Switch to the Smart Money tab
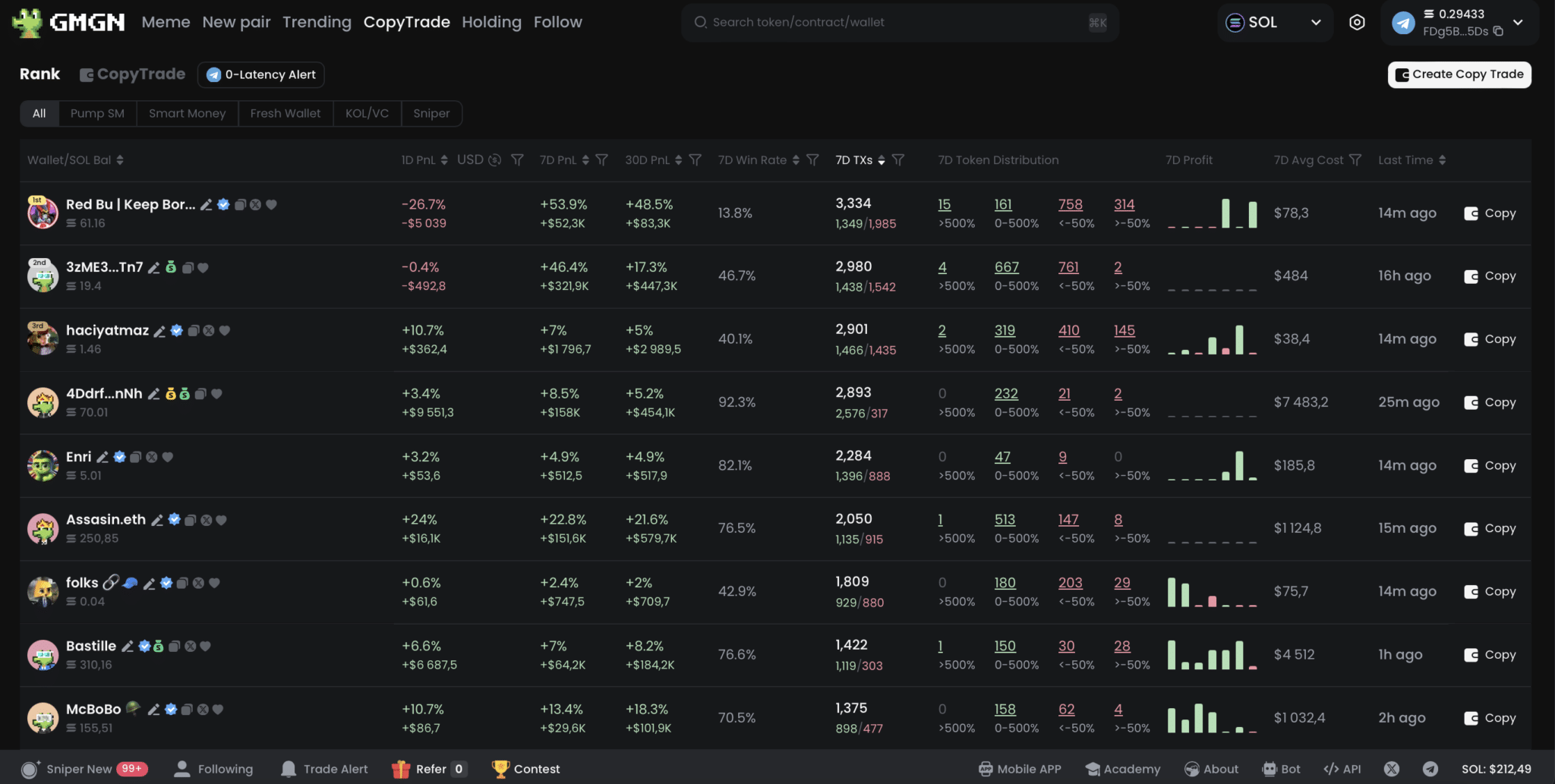 [x=187, y=113]
